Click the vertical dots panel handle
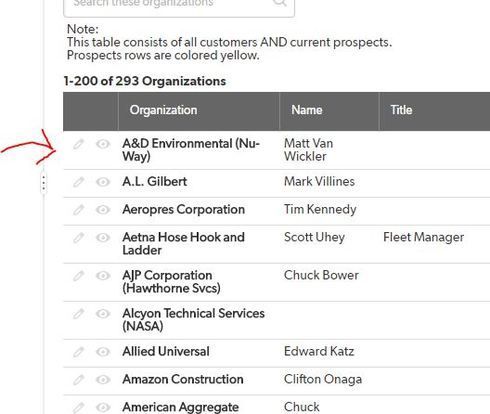490x414 pixels. pos(44,183)
